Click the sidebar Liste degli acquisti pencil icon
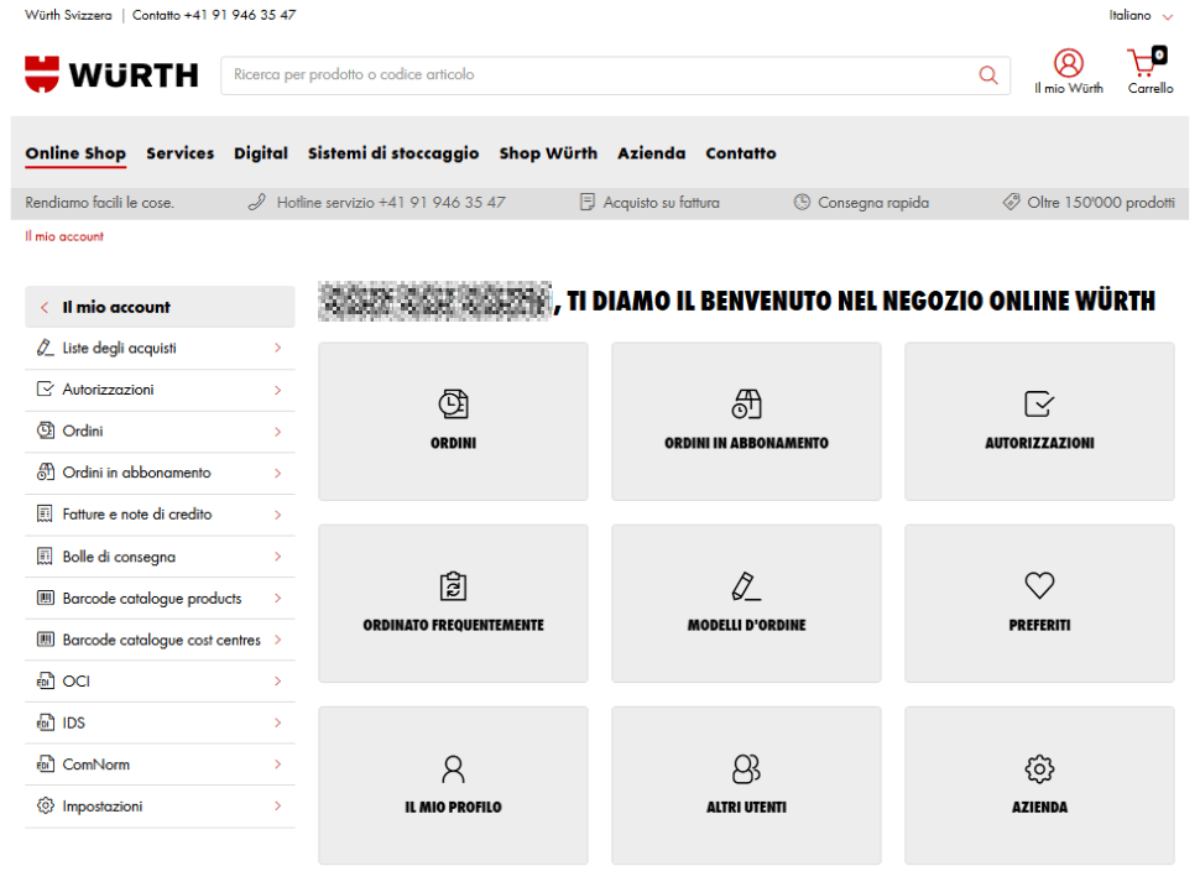Screen dimensions: 1200x886 [45, 348]
